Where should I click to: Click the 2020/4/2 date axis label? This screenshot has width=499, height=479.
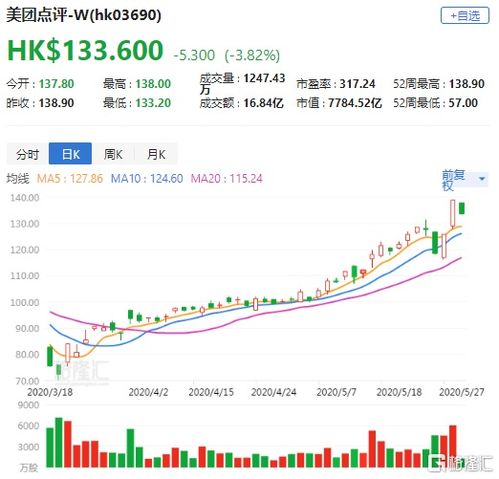pyautogui.click(x=148, y=392)
